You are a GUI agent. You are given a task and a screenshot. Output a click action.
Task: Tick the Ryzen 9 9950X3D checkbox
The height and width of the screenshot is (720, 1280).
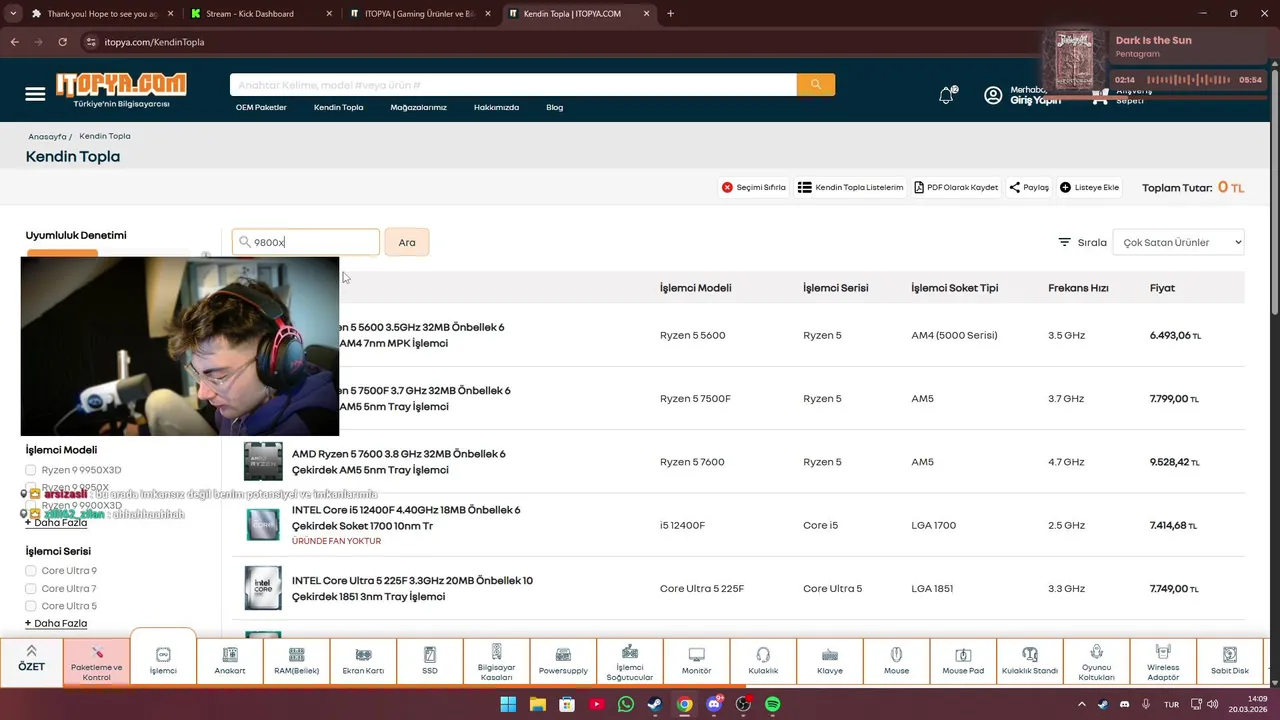pyautogui.click(x=31, y=470)
